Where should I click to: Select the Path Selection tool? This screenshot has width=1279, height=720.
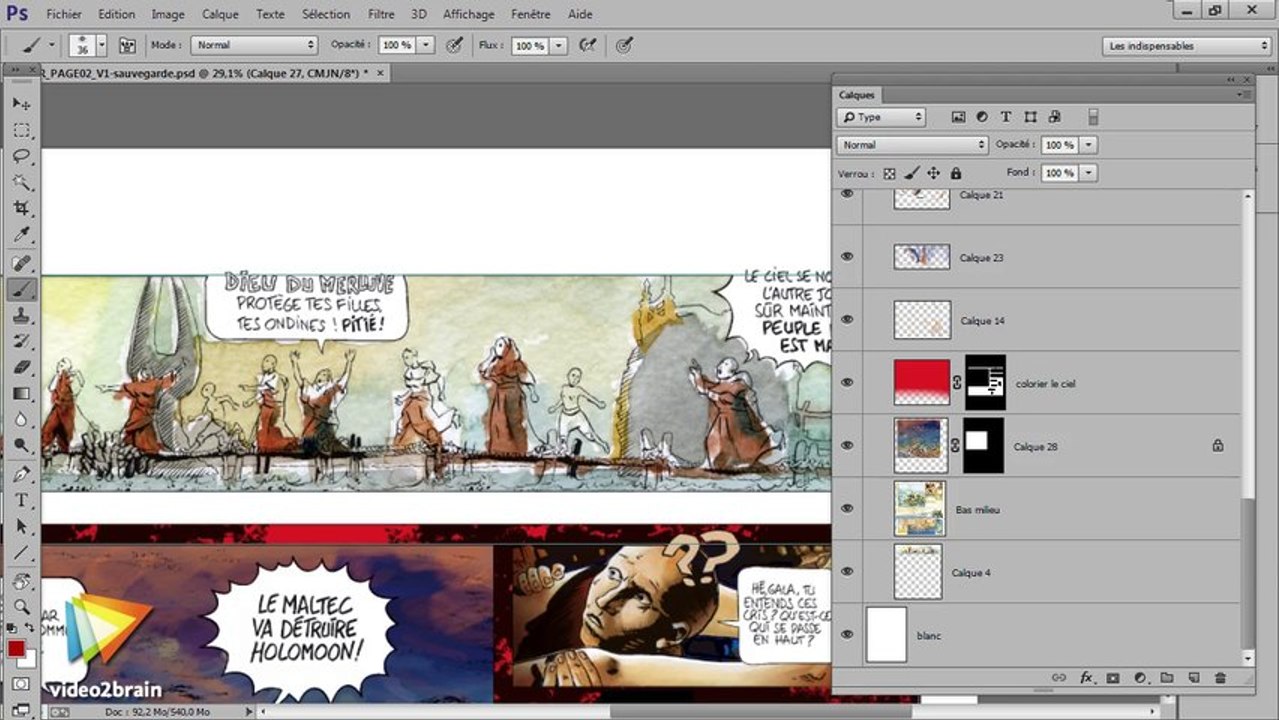pyautogui.click(x=22, y=526)
